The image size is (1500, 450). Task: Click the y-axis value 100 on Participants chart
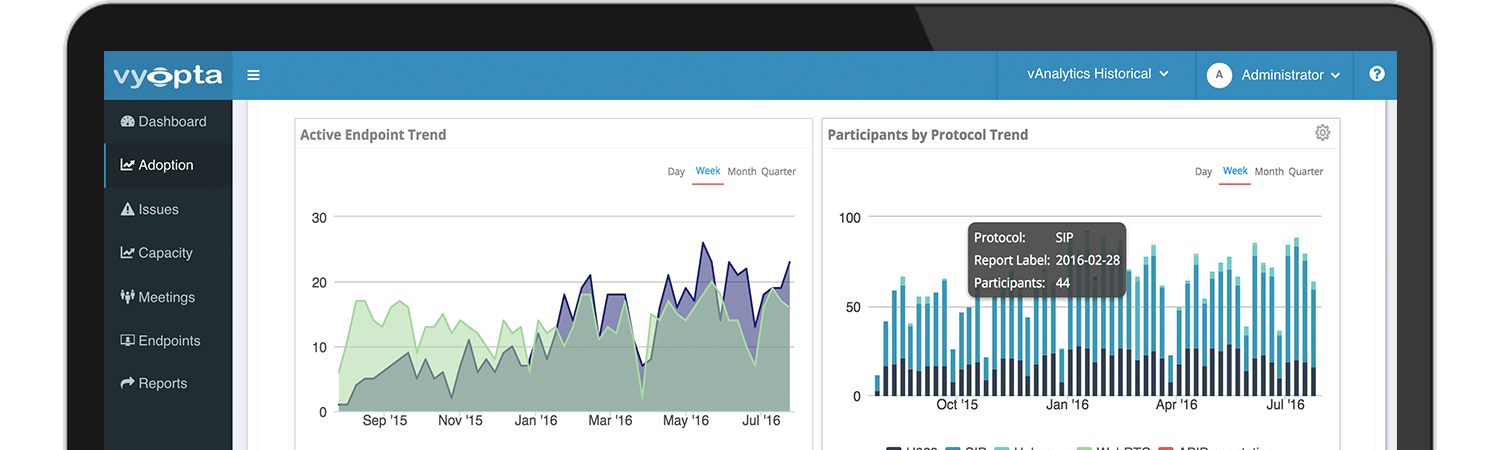point(849,218)
